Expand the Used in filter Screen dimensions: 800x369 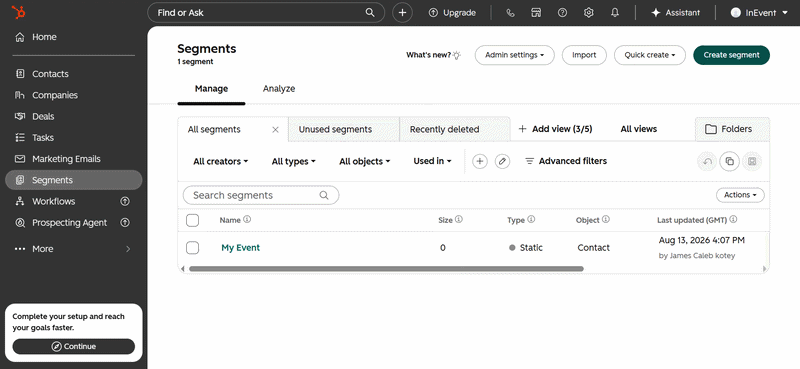432,161
